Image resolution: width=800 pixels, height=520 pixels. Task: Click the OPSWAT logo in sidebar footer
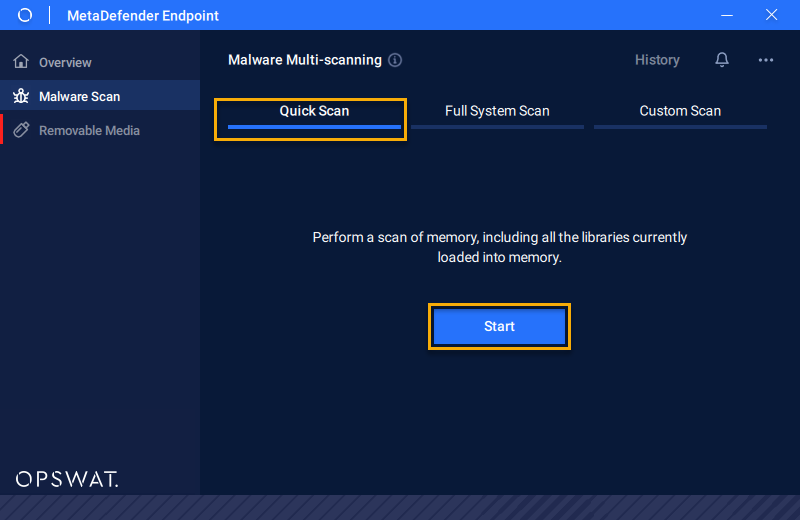[x=67, y=479]
